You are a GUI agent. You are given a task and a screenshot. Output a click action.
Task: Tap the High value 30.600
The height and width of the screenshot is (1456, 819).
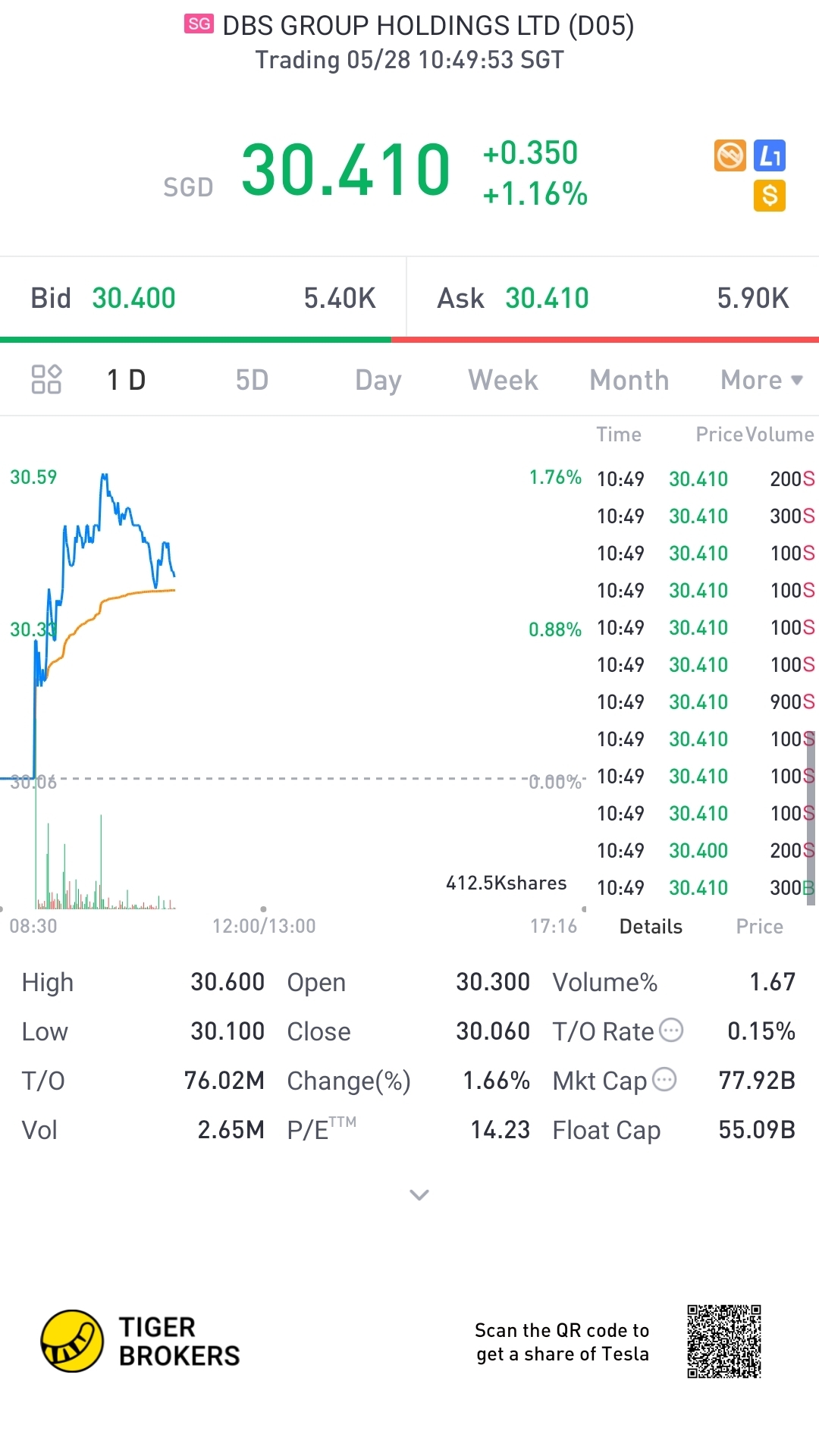tap(227, 982)
